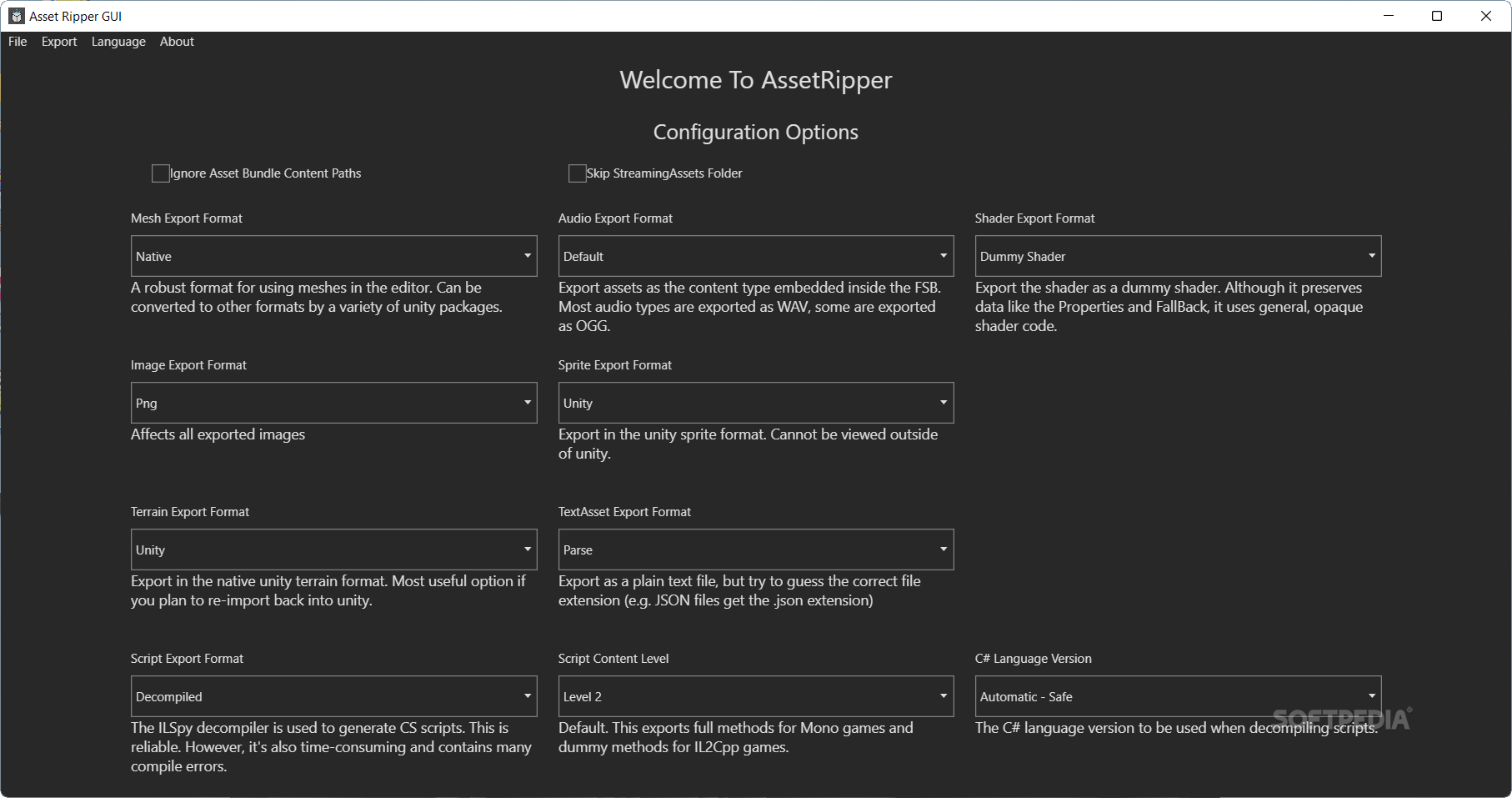Click the unity sprite format description text

point(748,444)
